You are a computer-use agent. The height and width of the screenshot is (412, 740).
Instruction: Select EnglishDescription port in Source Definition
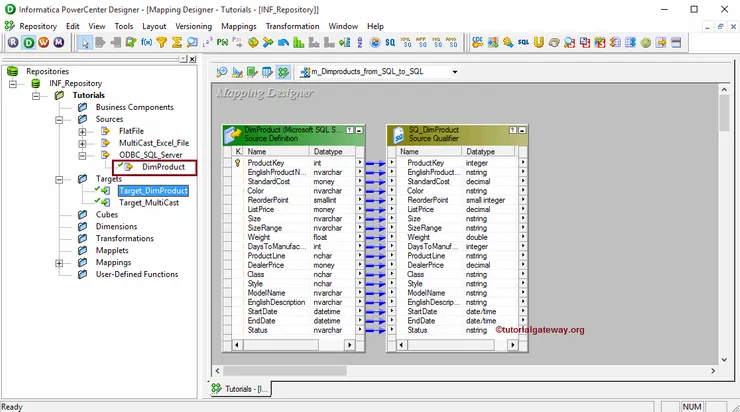point(277,302)
